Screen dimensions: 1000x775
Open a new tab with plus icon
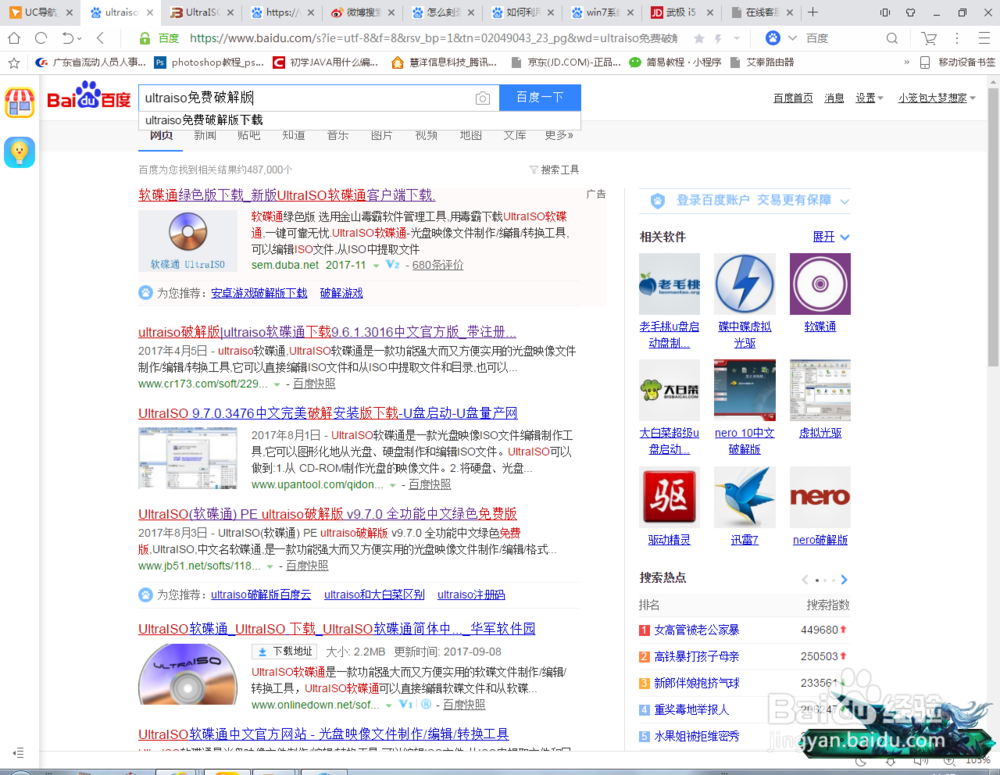click(x=812, y=12)
